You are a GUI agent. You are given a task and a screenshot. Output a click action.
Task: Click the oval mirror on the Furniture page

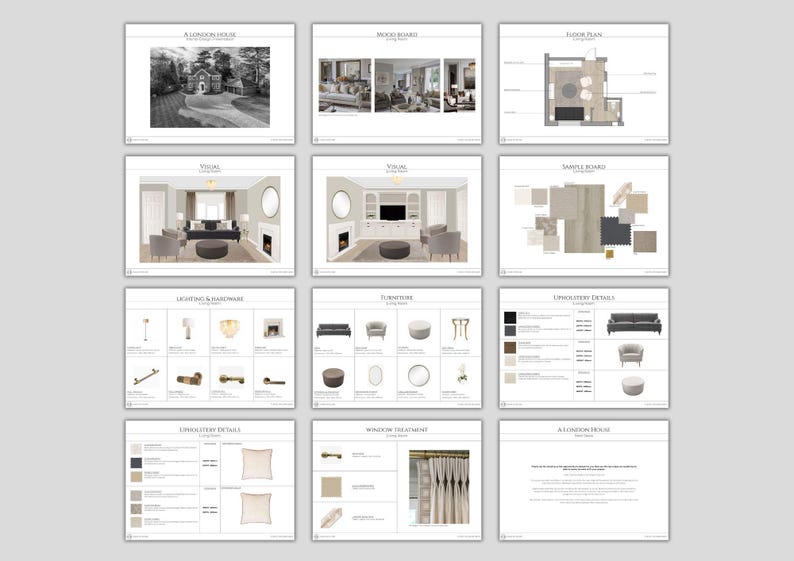375,376
